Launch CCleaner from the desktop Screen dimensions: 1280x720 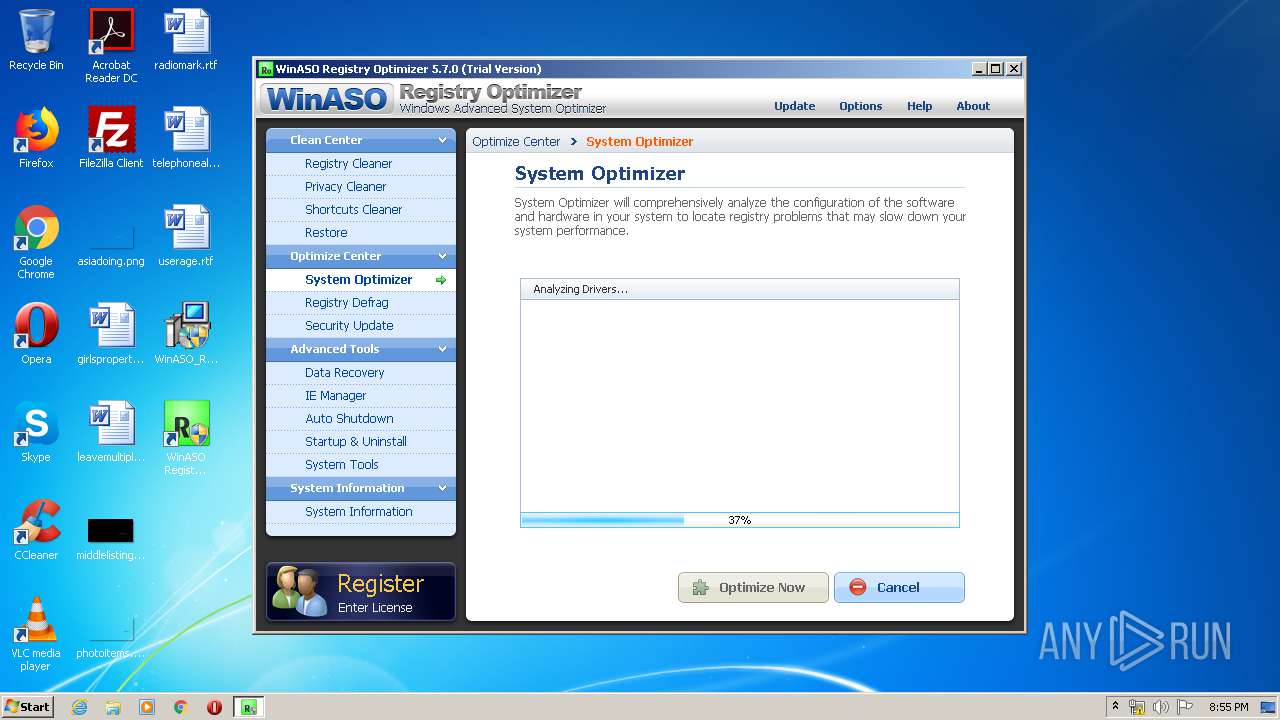point(36,530)
